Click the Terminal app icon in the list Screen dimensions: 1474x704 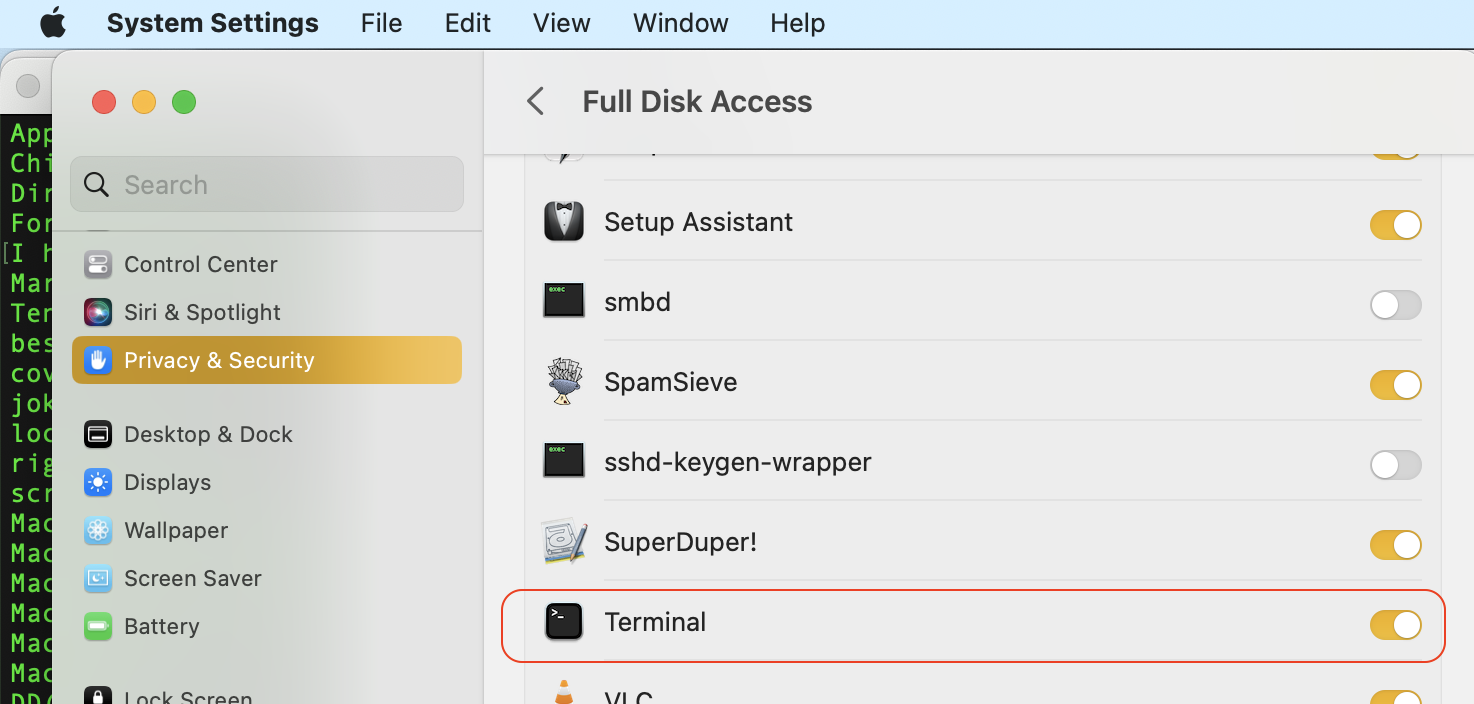(563, 621)
